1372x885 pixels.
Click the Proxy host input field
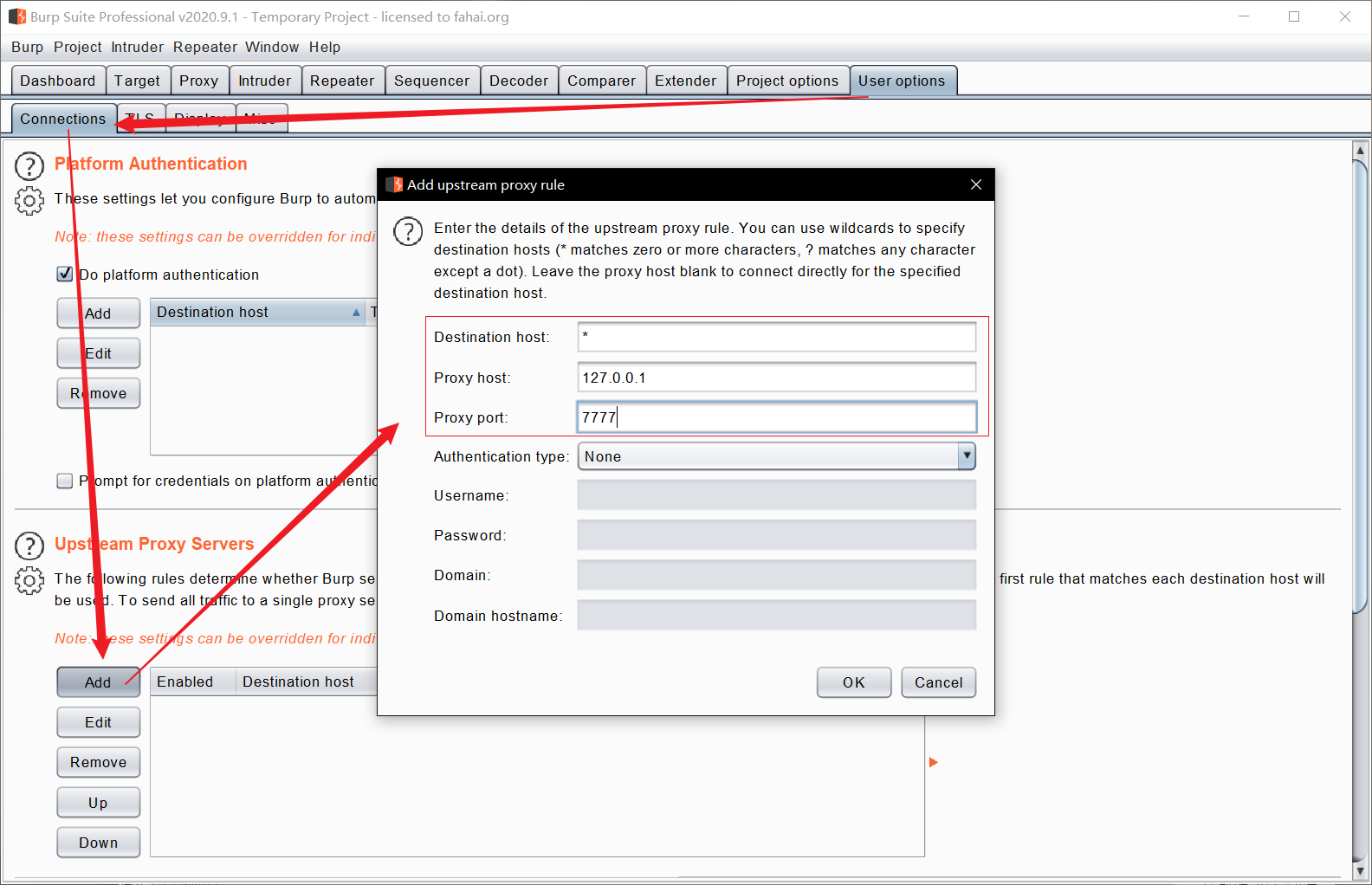pos(777,378)
